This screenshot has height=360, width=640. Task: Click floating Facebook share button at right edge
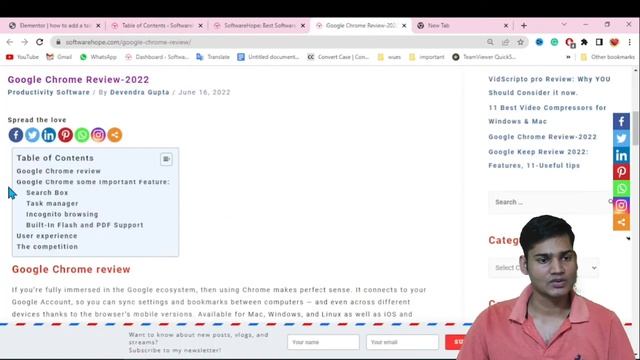621,121
